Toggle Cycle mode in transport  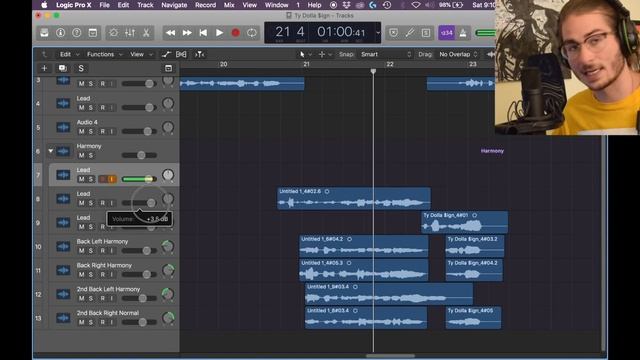[x=252, y=33]
